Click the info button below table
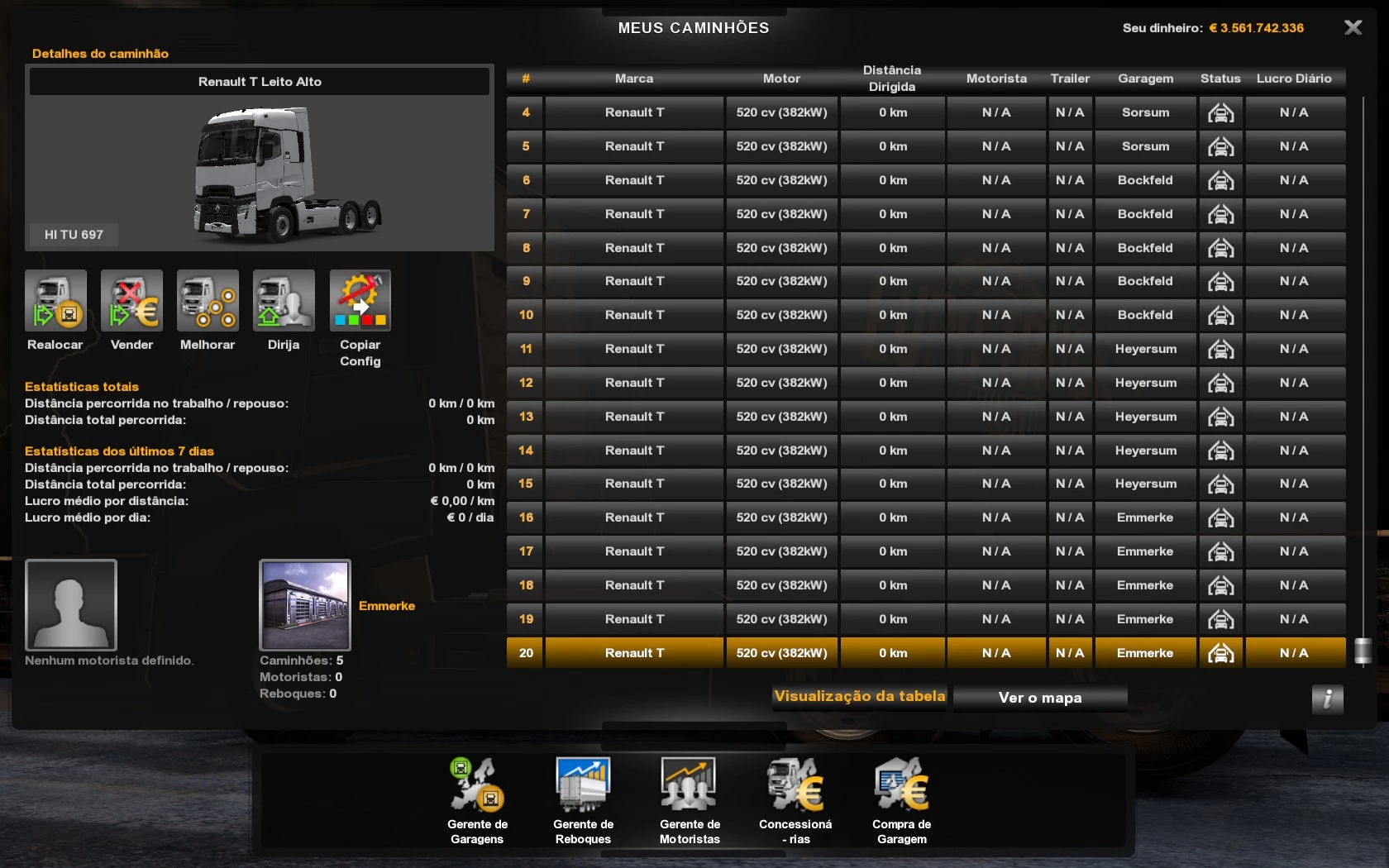 pyautogui.click(x=1327, y=699)
